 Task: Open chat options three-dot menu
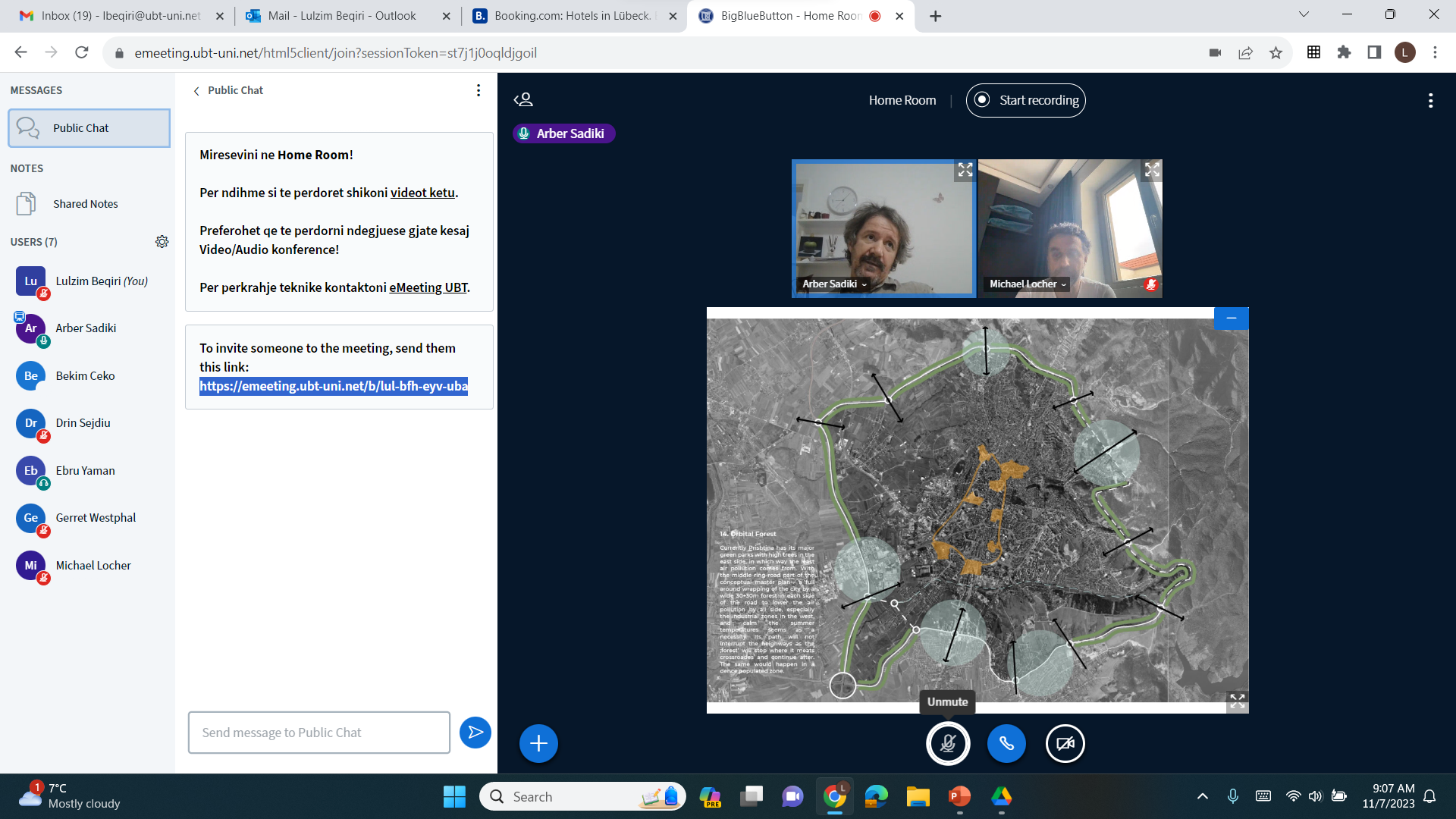pyautogui.click(x=478, y=90)
